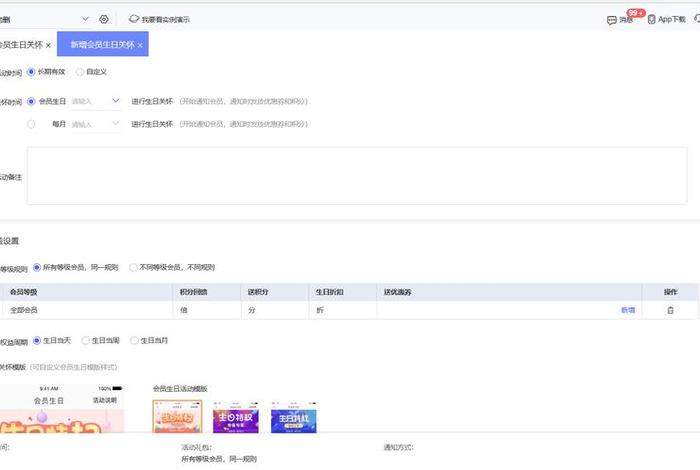Close the 新增会员生日关怀 tab
700x470 pixels.
pyautogui.click(x=140, y=46)
